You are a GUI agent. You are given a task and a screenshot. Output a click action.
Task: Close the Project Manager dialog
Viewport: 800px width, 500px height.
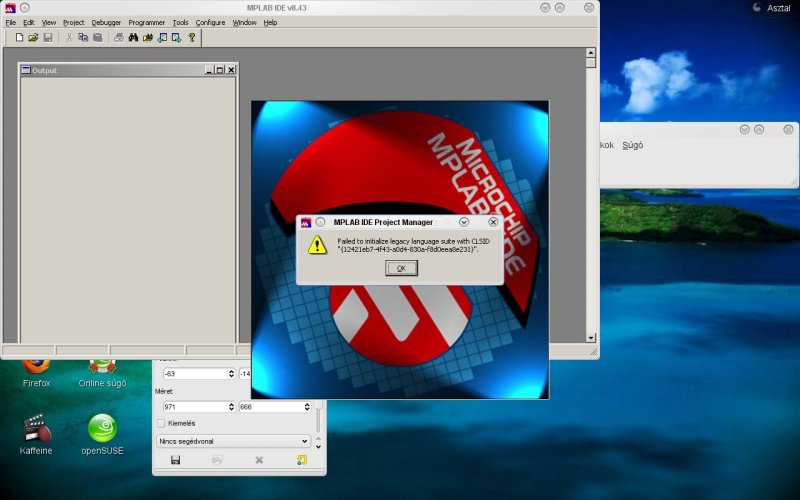[493, 222]
